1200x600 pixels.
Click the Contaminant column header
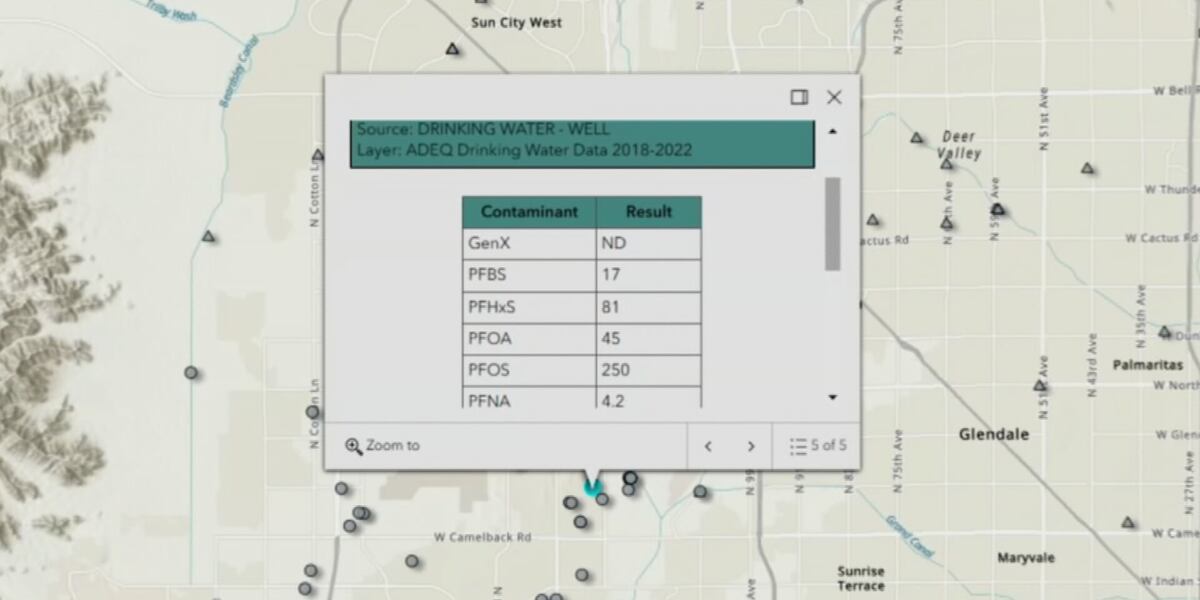coord(529,212)
